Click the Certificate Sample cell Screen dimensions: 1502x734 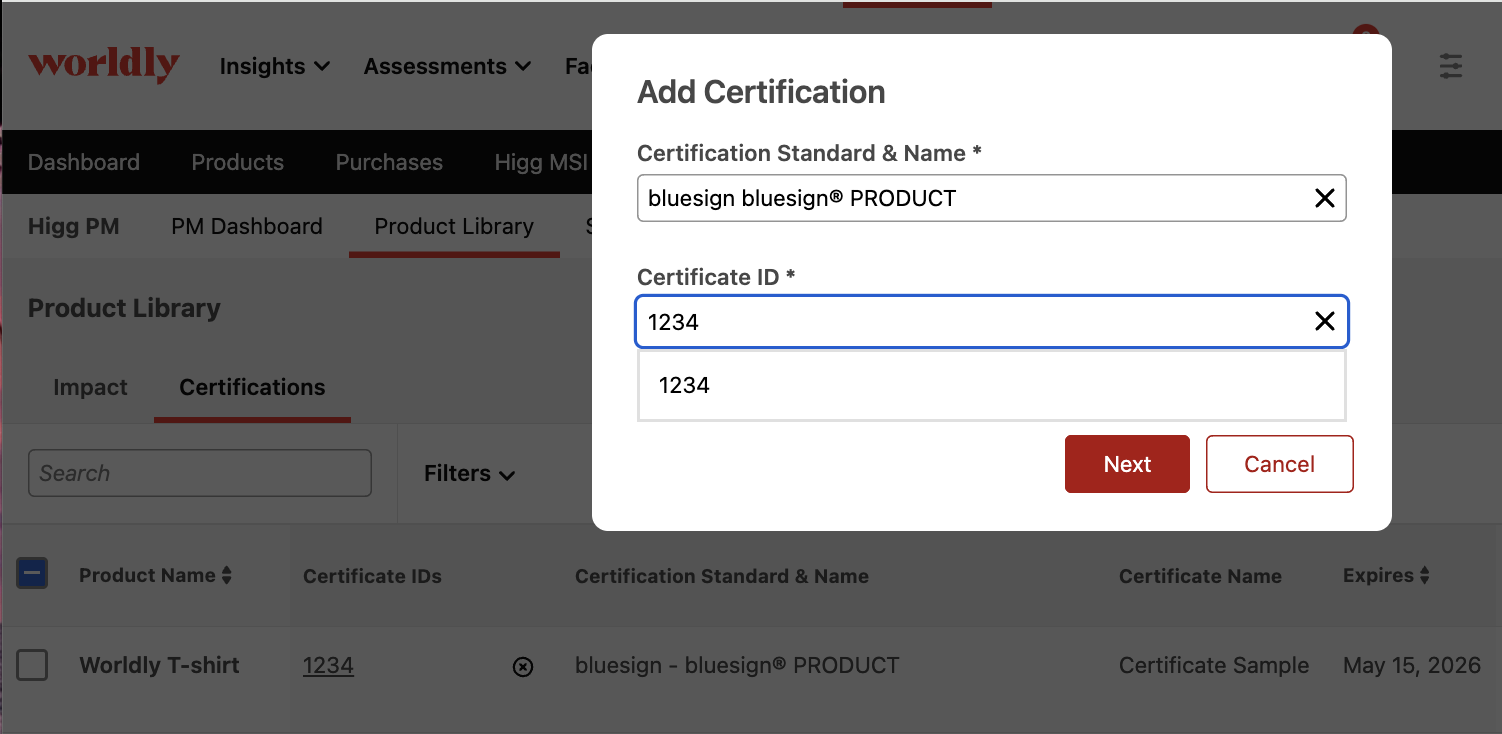pyautogui.click(x=1214, y=665)
